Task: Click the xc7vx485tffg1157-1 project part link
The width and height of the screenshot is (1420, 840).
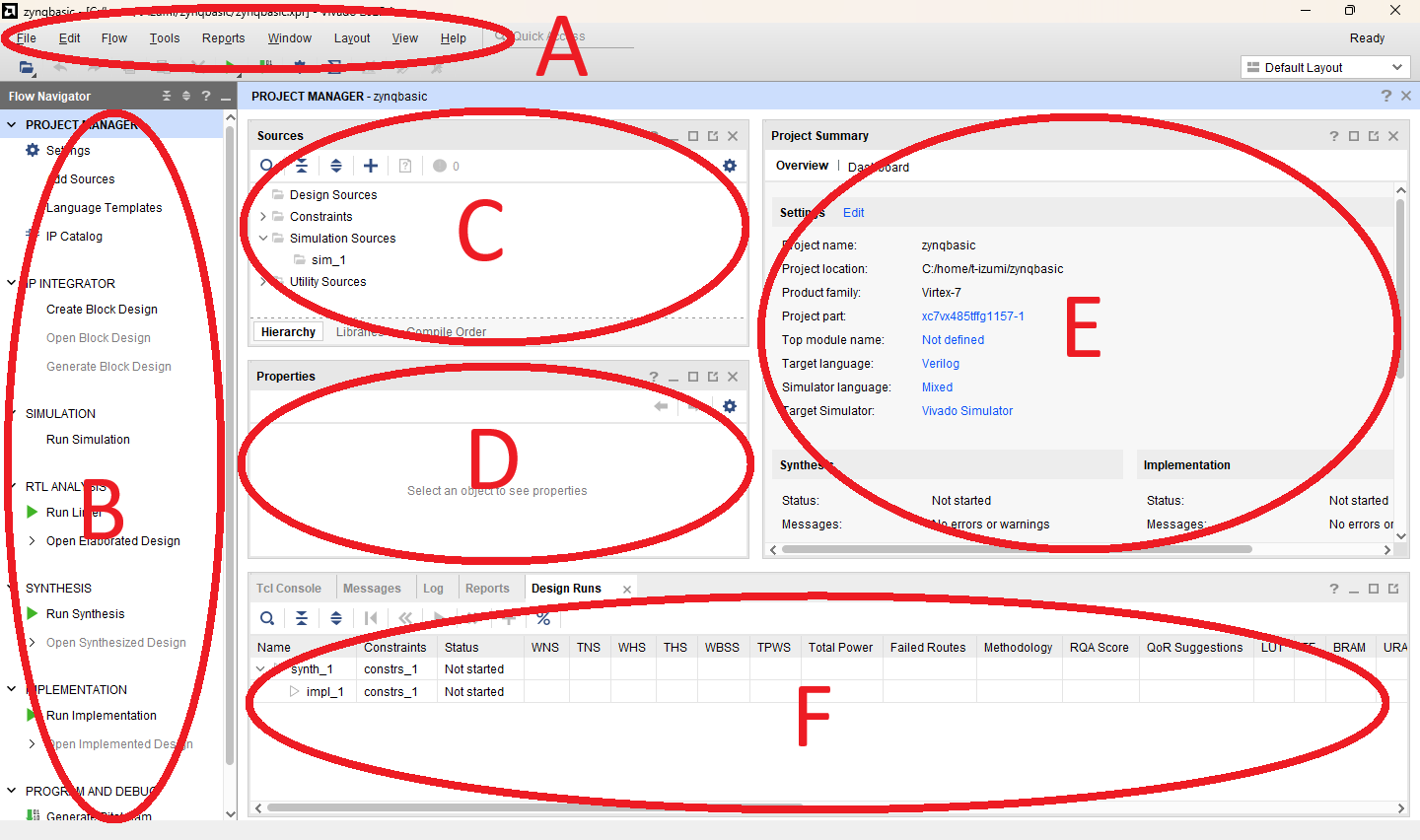Action: [x=972, y=316]
